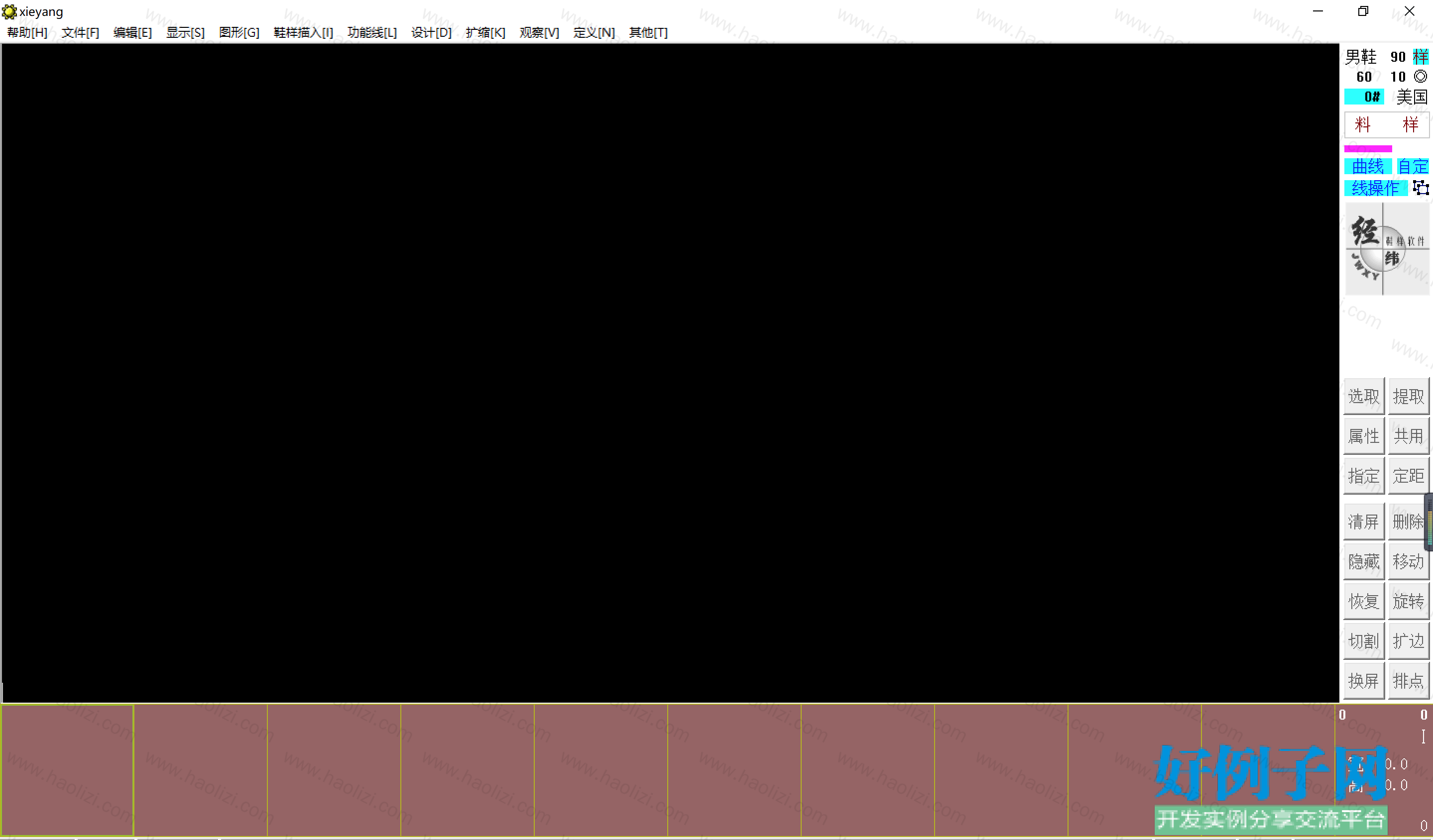1433x840 pixels.
Task: Click the 移动 move button
Action: [x=1408, y=561]
